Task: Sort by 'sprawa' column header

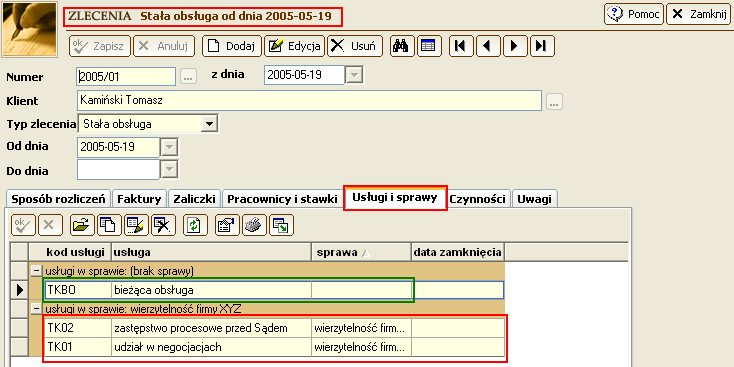Action: (x=361, y=252)
